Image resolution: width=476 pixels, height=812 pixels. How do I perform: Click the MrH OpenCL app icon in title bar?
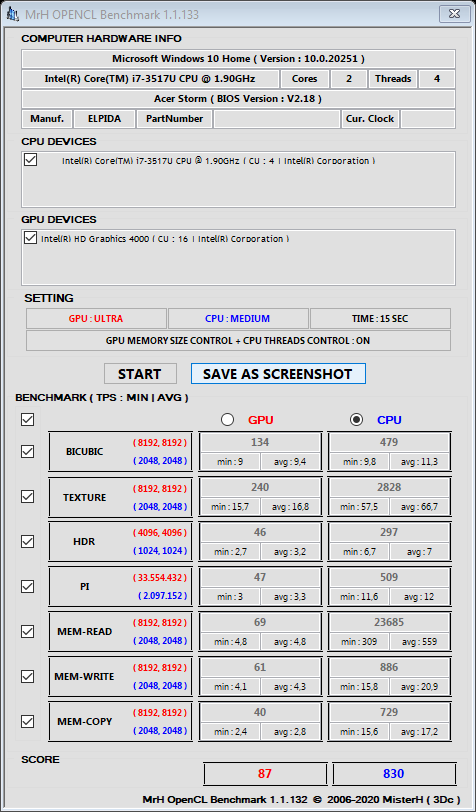[x=12, y=14]
